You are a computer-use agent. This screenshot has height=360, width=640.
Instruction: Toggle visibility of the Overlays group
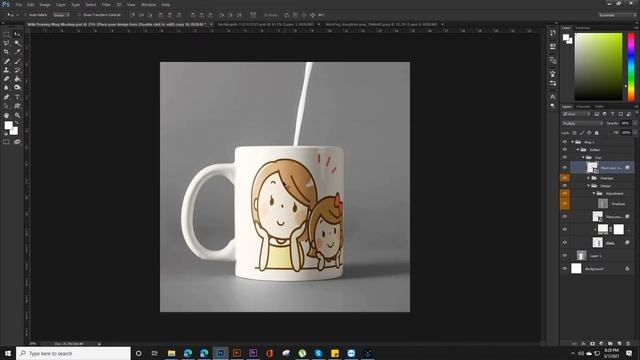point(565,178)
